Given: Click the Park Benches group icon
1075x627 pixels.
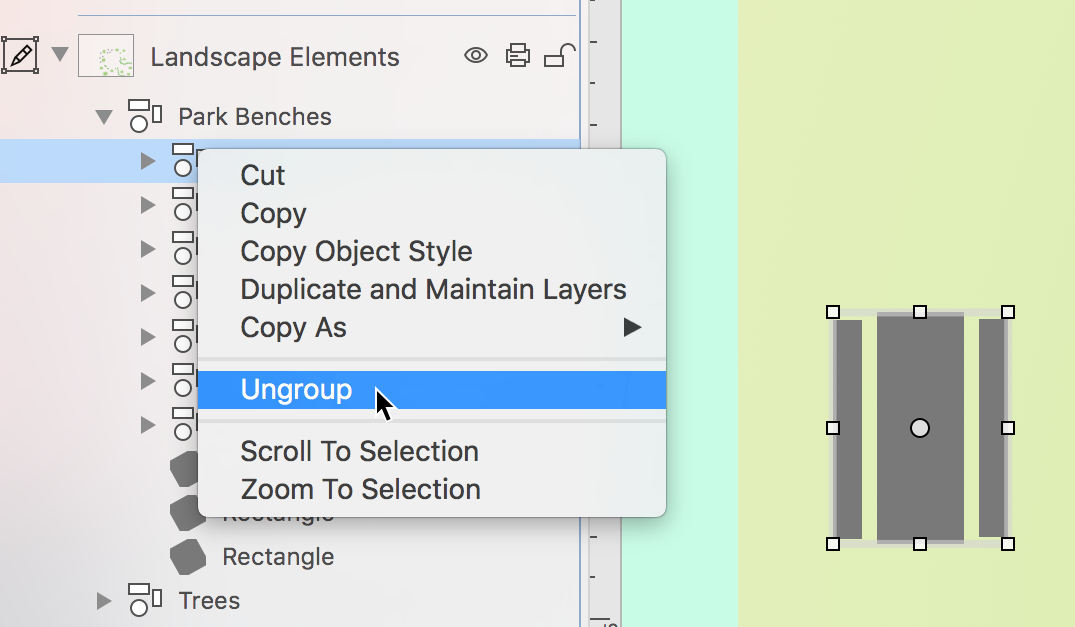Looking at the screenshot, I should [x=145, y=116].
